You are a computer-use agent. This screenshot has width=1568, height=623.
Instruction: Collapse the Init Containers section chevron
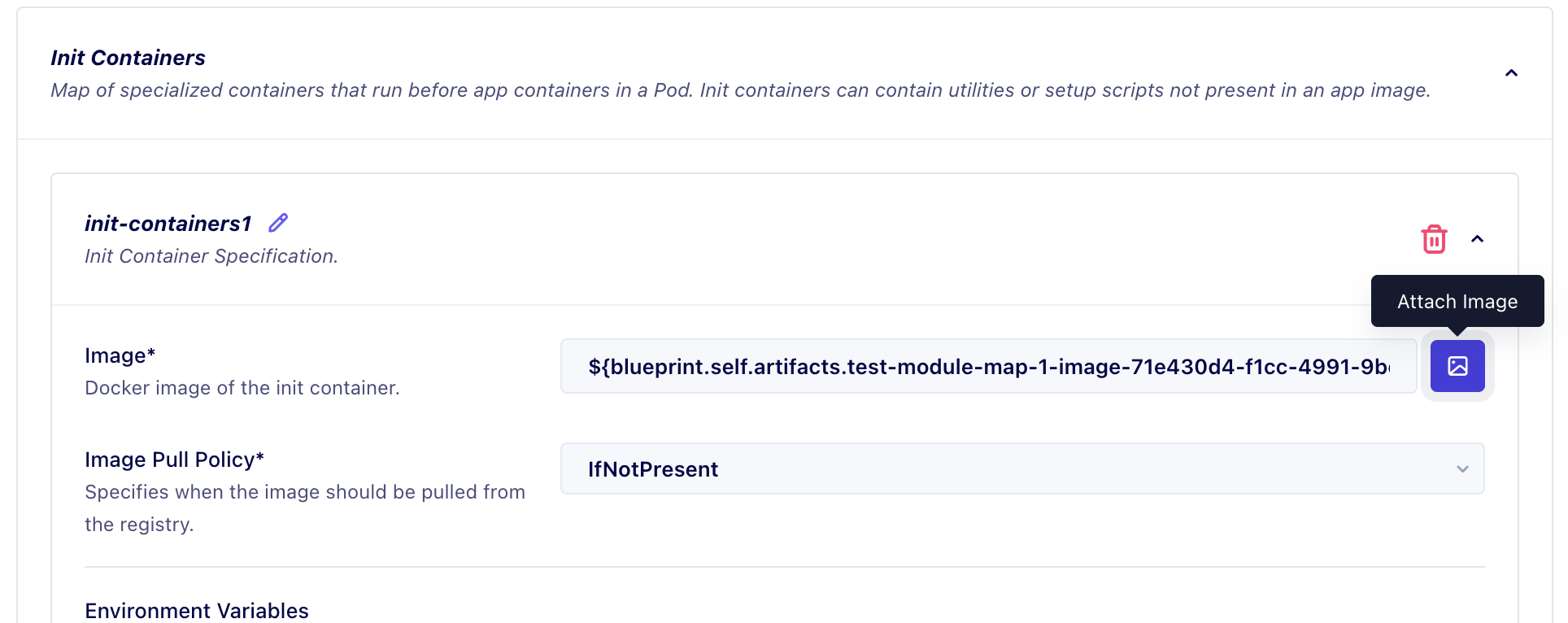[1511, 73]
